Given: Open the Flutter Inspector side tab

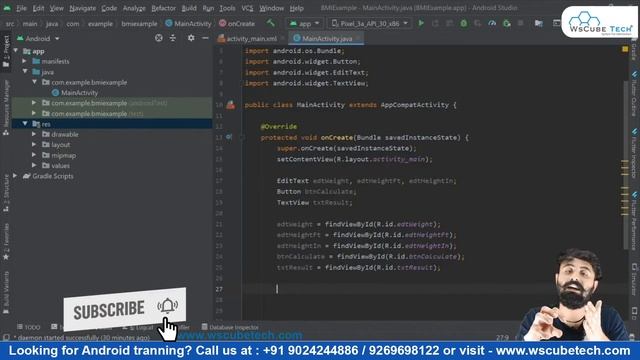Looking at the screenshot, I should pyautogui.click(x=634, y=153).
